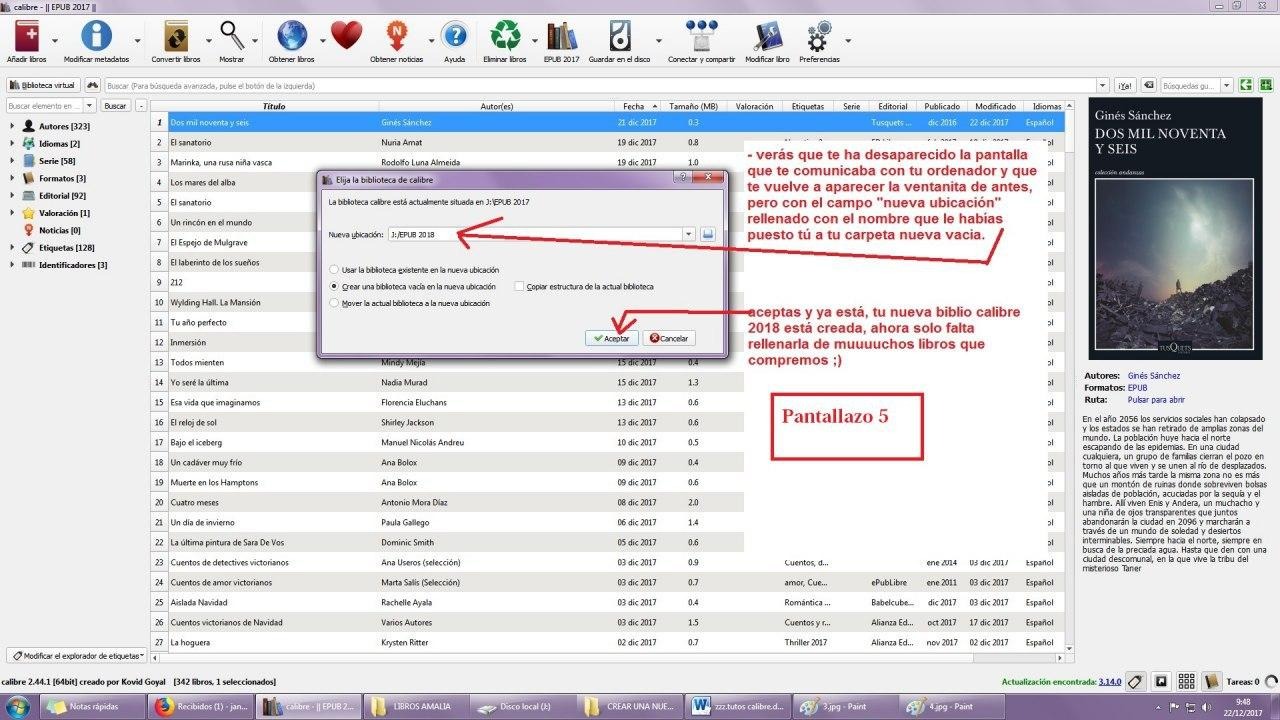Sort by the Fecha column header
Image resolution: width=1280 pixels, height=720 pixels.
637,106
